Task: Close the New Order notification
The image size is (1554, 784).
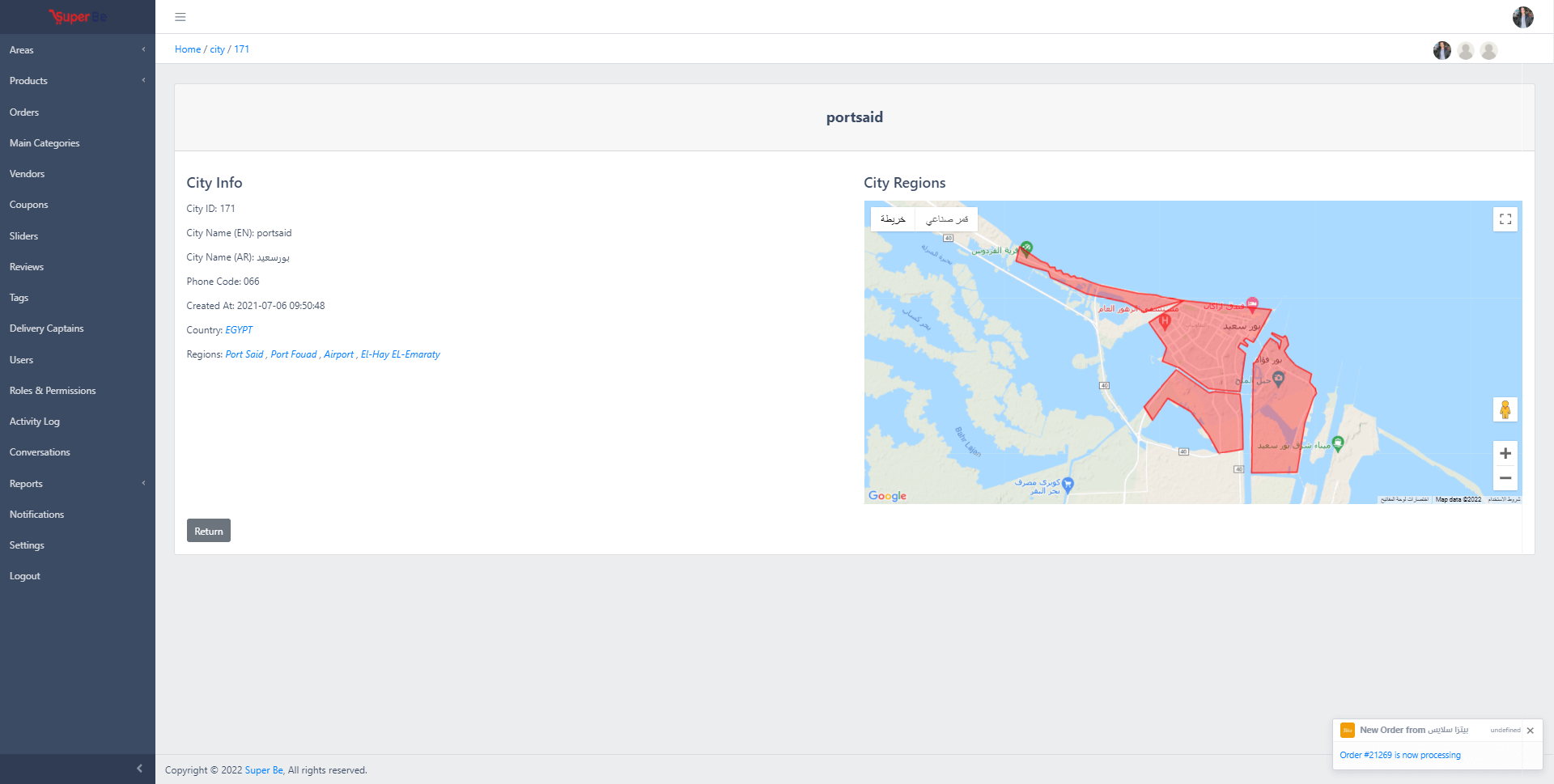Action: click(1530, 731)
